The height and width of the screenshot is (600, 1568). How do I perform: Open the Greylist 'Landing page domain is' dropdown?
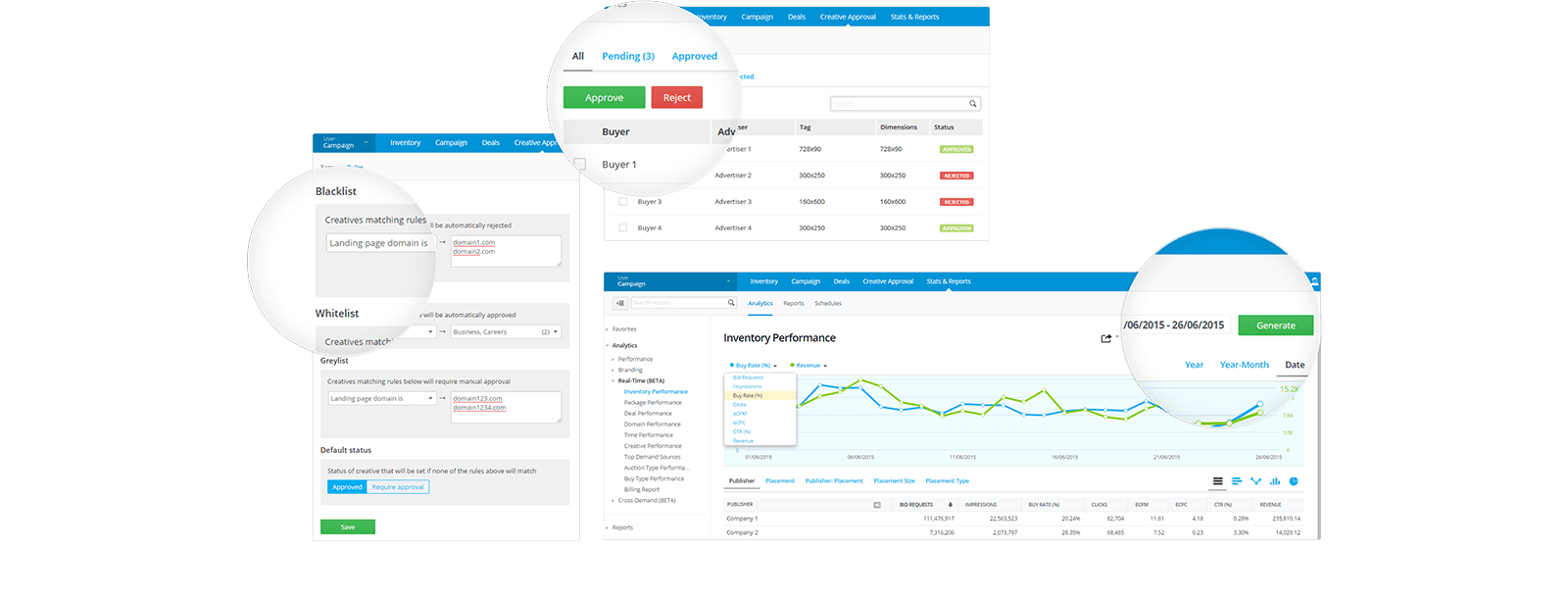click(381, 399)
